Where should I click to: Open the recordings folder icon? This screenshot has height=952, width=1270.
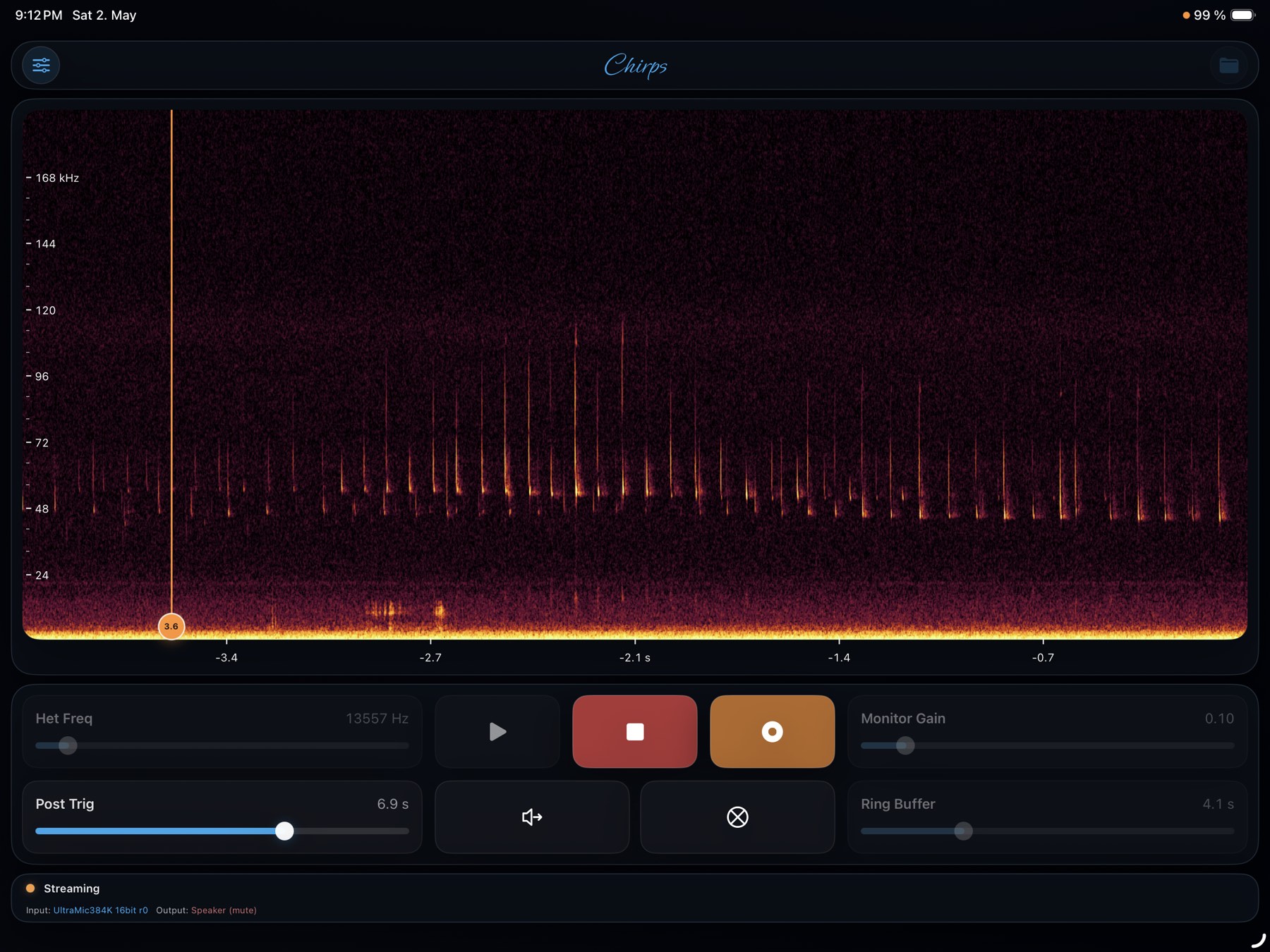1228,65
